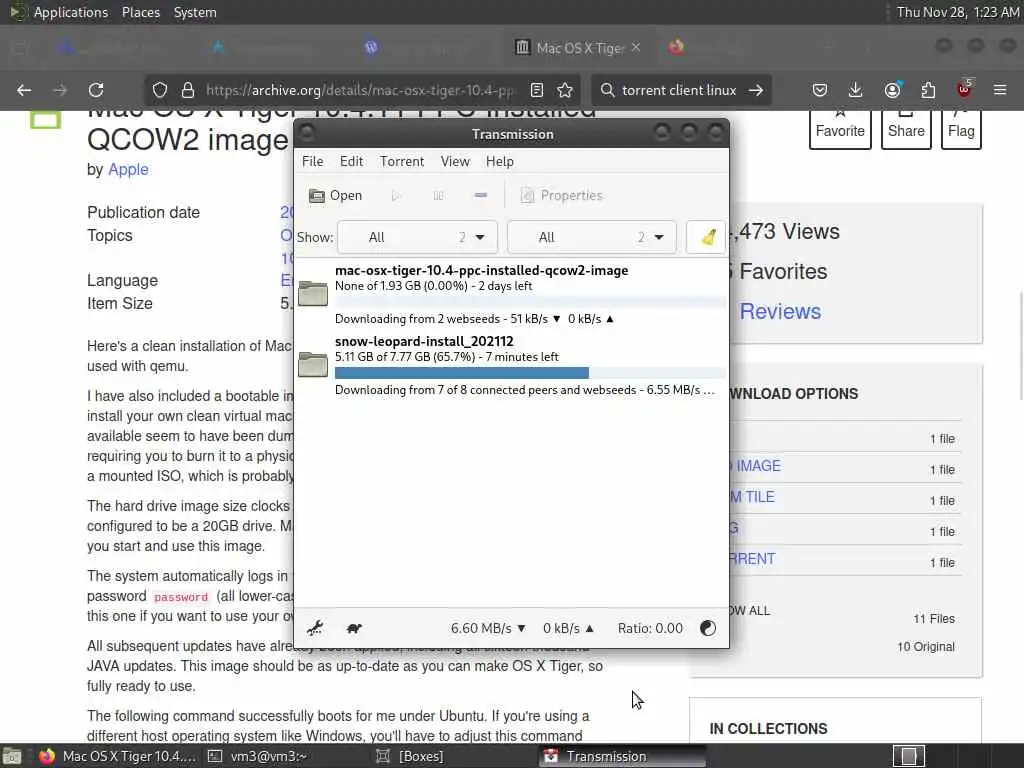The height and width of the screenshot is (768, 1024).
Task: Open a torrent with the Open button
Action: point(336,195)
